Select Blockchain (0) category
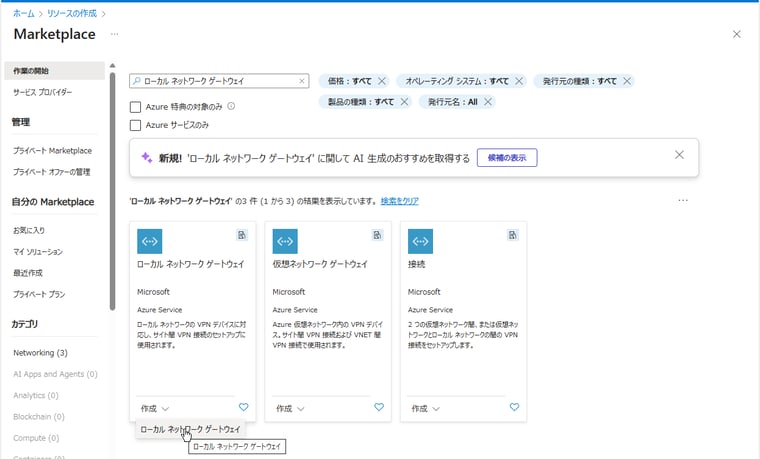760x459 pixels. point(39,417)
